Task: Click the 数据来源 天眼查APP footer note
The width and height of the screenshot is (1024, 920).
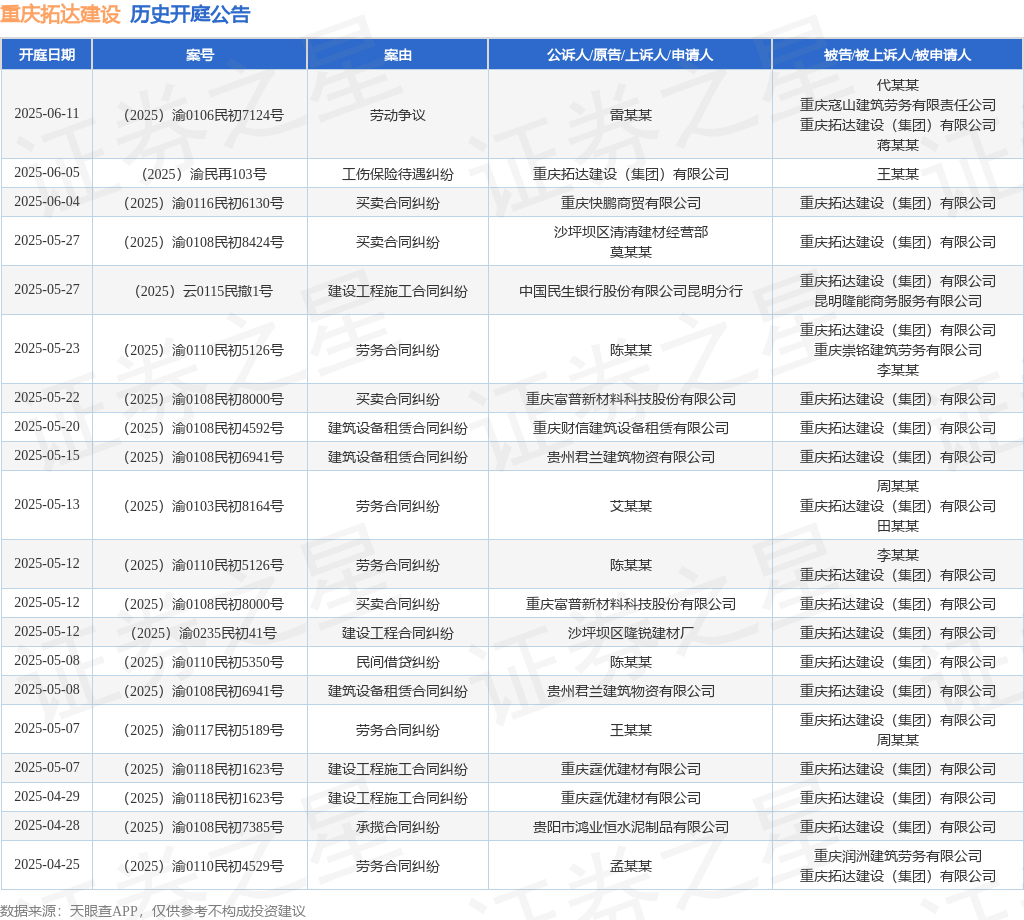Action: coord(153,911)
